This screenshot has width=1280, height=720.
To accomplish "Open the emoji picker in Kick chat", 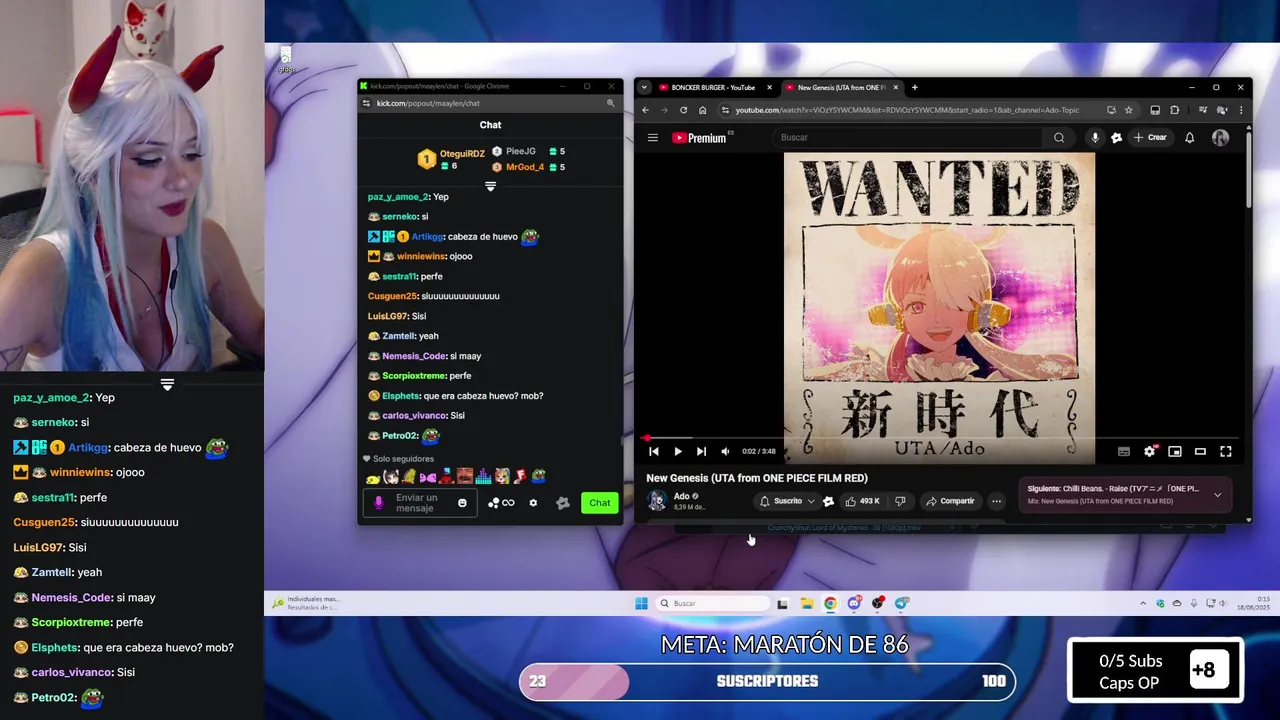I will pos(462,503).
